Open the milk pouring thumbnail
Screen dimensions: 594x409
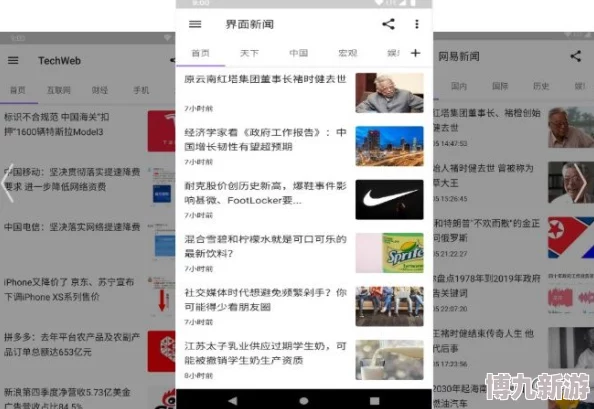click(389, 360)
